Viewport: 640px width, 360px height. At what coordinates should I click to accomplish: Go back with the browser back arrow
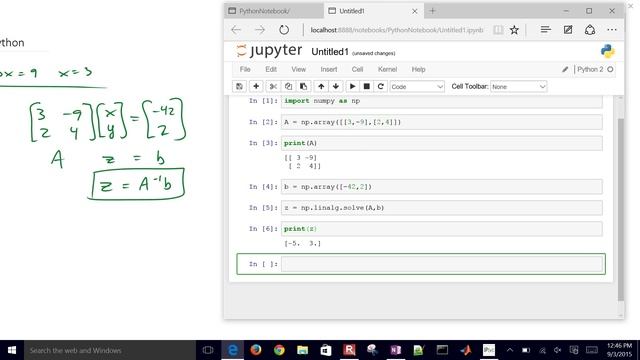coord(236,30)
